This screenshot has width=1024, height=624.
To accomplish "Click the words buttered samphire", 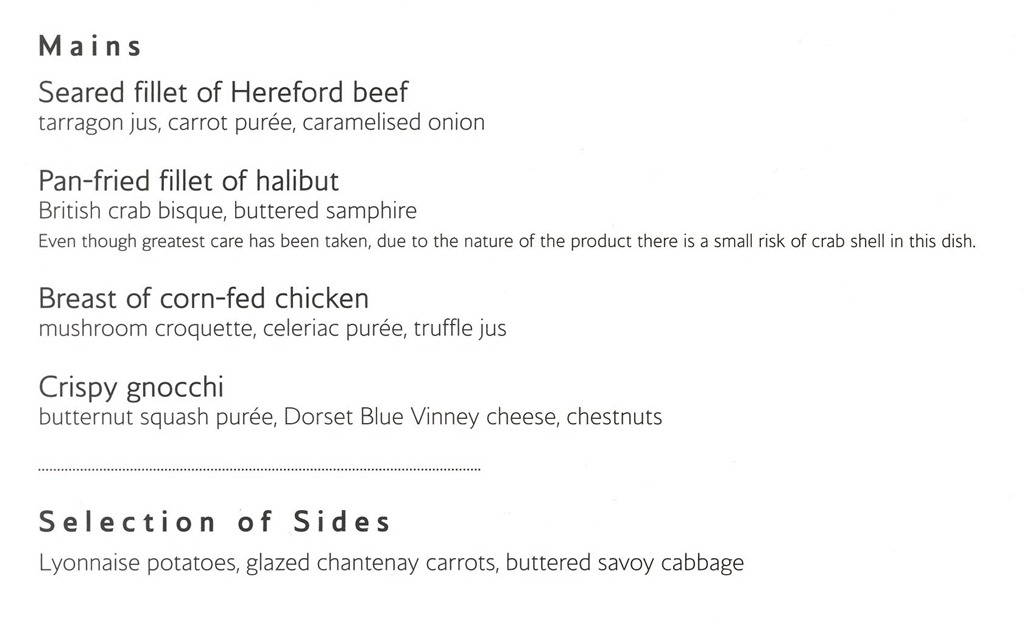I will click(x=325, y=211).
